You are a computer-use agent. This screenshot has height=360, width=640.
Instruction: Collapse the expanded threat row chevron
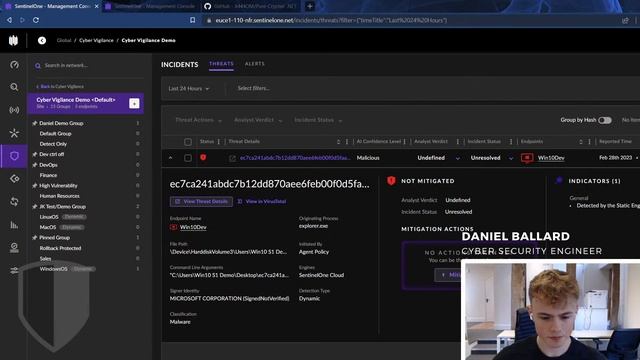(170, 158)
